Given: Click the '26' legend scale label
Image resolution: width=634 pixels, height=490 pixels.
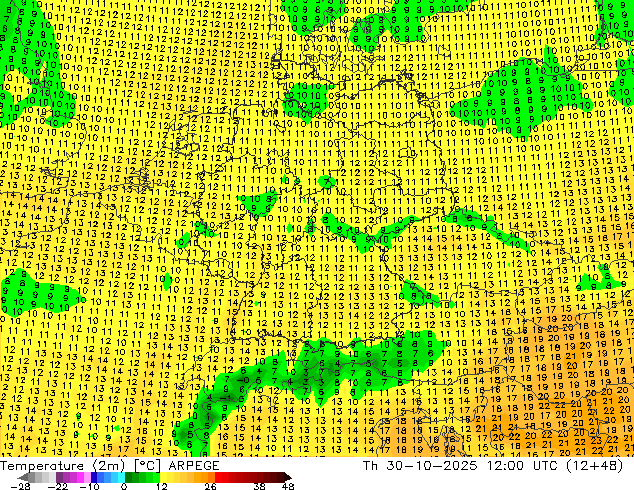Looking at the screenshot, I should point(210,486).
